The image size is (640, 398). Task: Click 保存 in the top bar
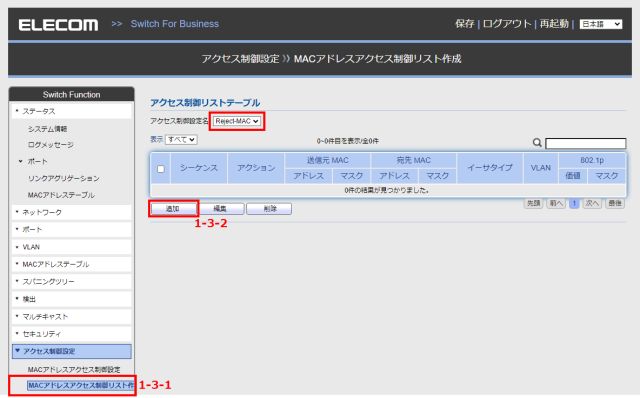(x=464, y=24)
